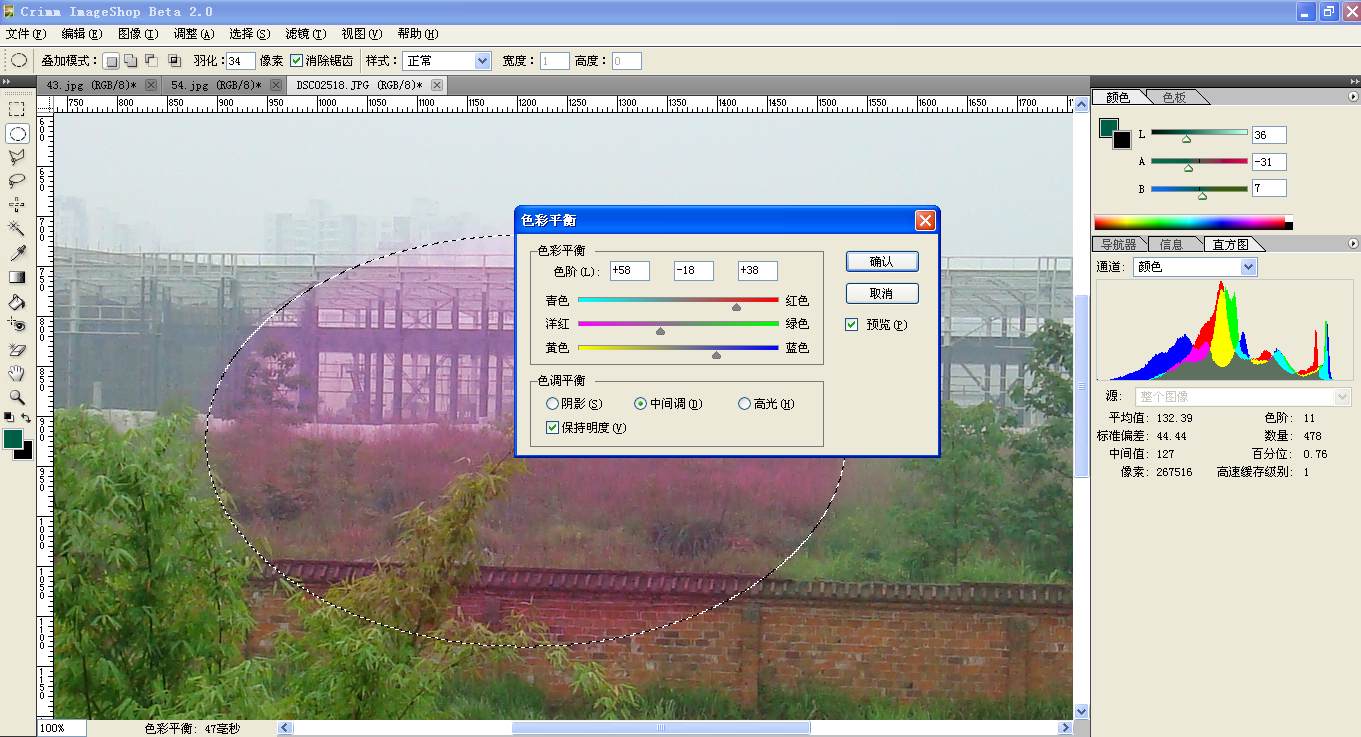Click the 黄色–蓝色 slider track
The width and height of the screenshot is (1361, 737).
[x=678, y=348]
